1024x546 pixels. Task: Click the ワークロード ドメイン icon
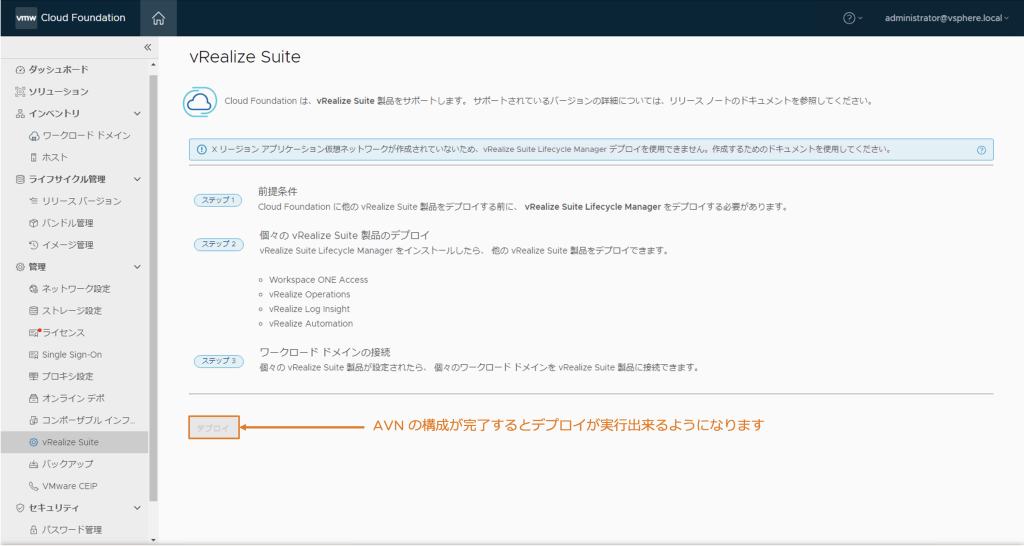(x=34, y=136)
